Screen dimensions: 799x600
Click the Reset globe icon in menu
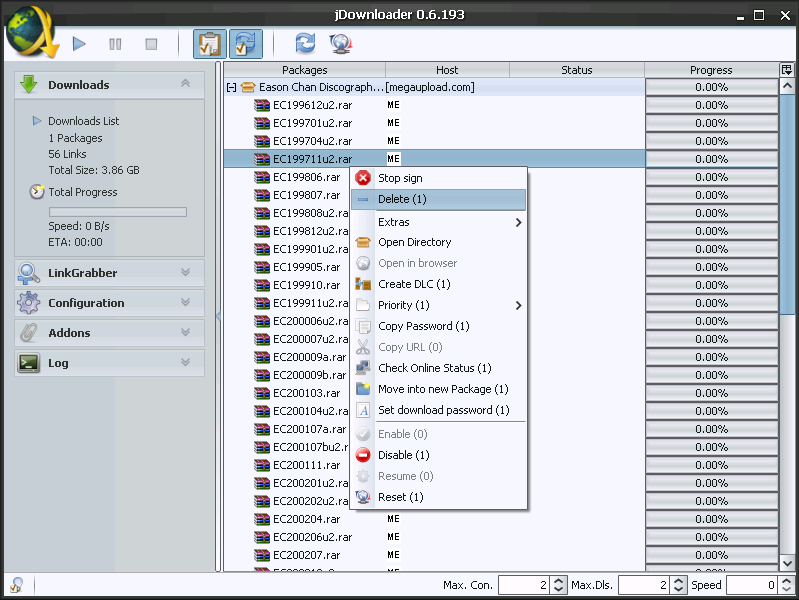click(363, 497)
